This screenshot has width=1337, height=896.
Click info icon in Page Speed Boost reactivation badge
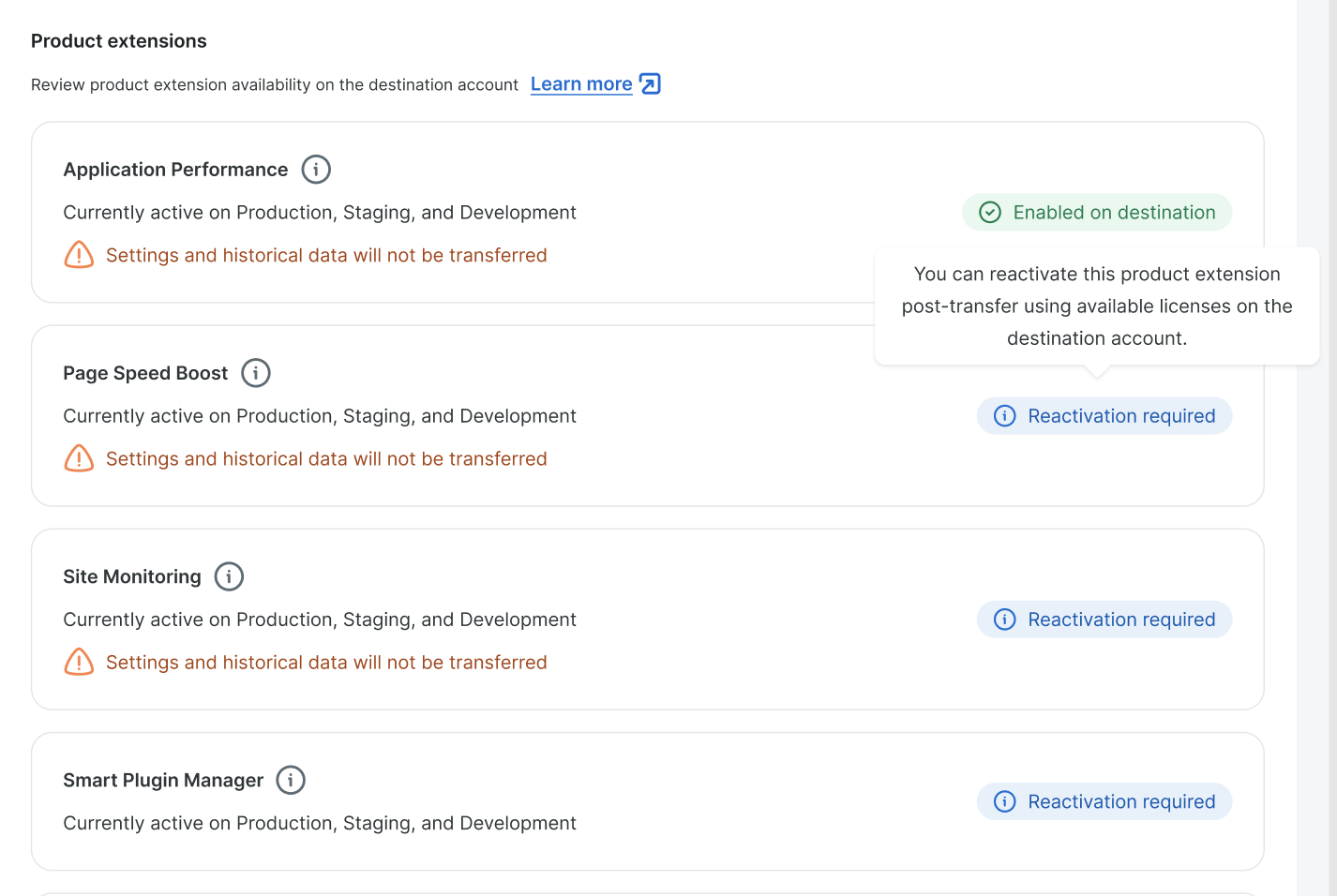click(1004, 416)
